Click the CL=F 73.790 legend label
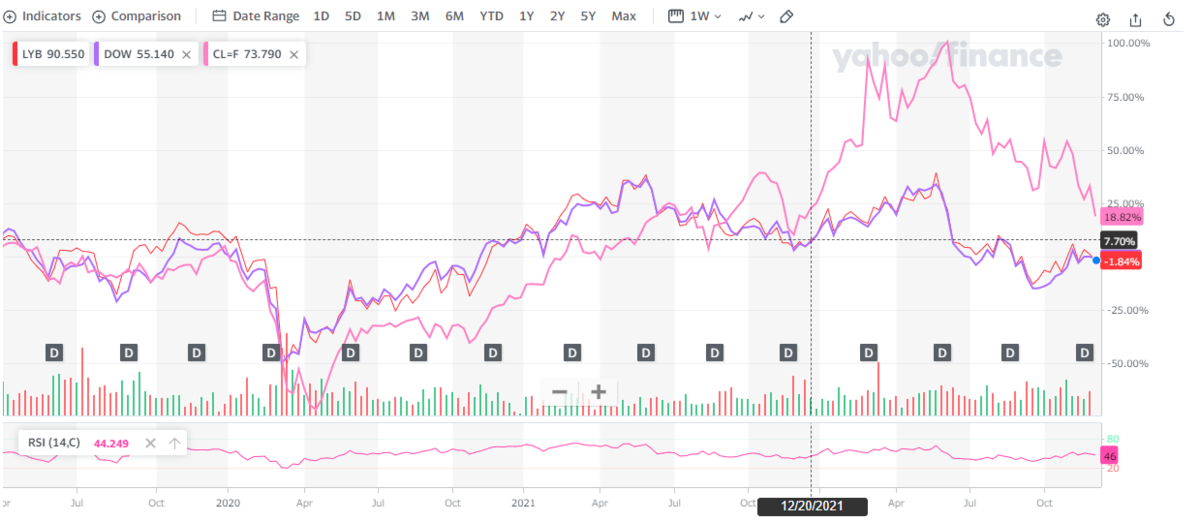This screenshot has height=522, width=1200. pyautogui.click(x=247, y=55)
